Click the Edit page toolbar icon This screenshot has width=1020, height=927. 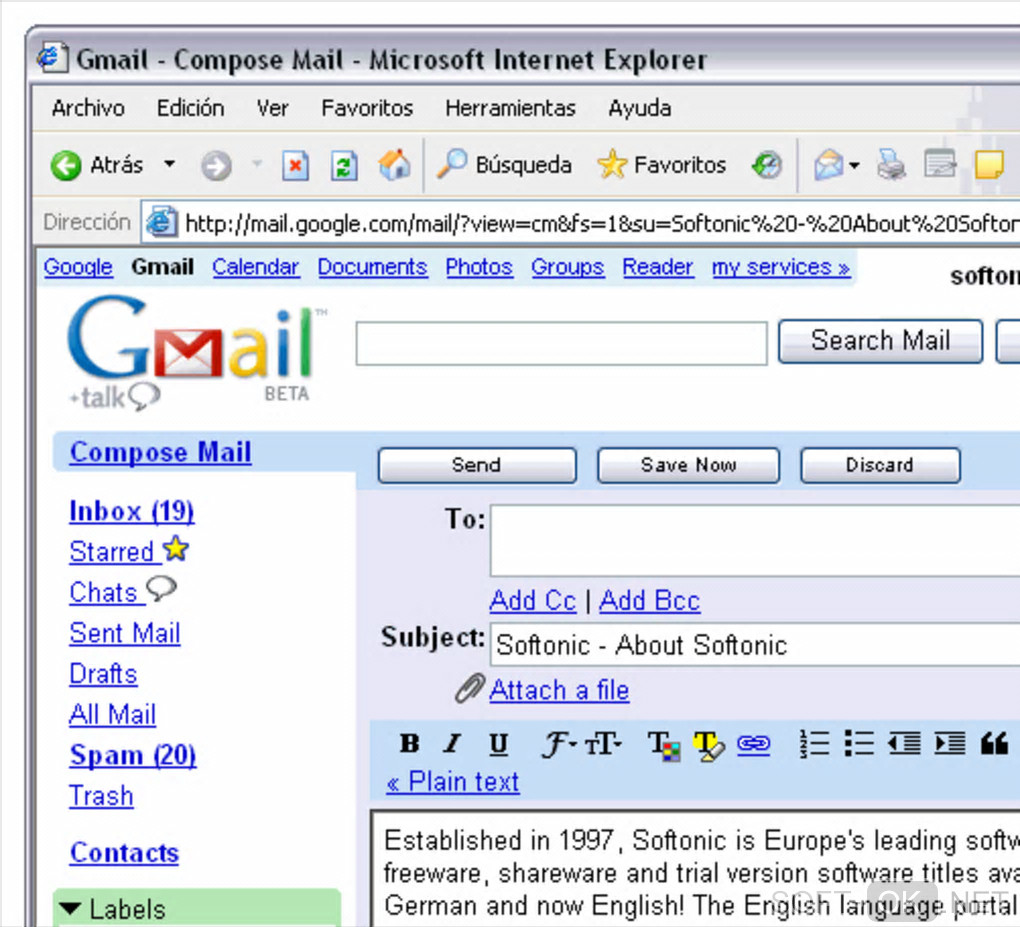point(940,165)
